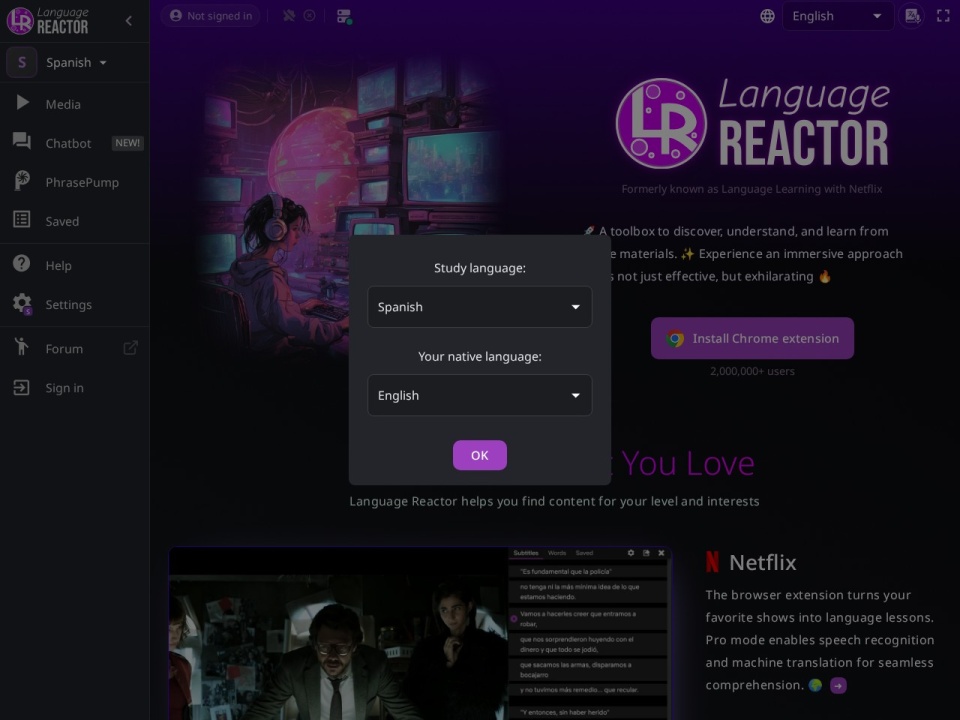Click the Chatbot speech bubble icon
960x720 pixels.
tap(22, 142)
